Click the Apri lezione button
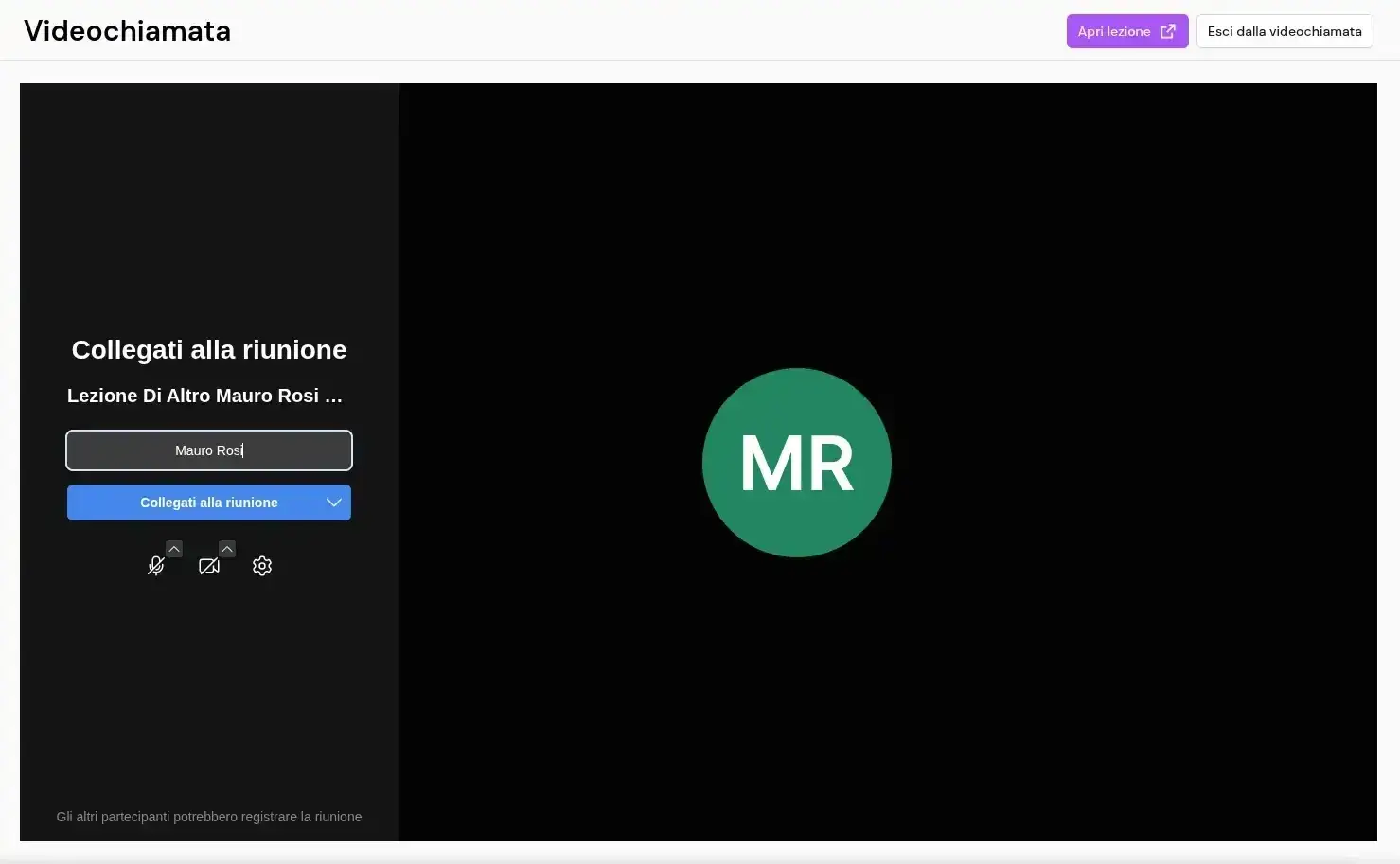 (1114, 31)
